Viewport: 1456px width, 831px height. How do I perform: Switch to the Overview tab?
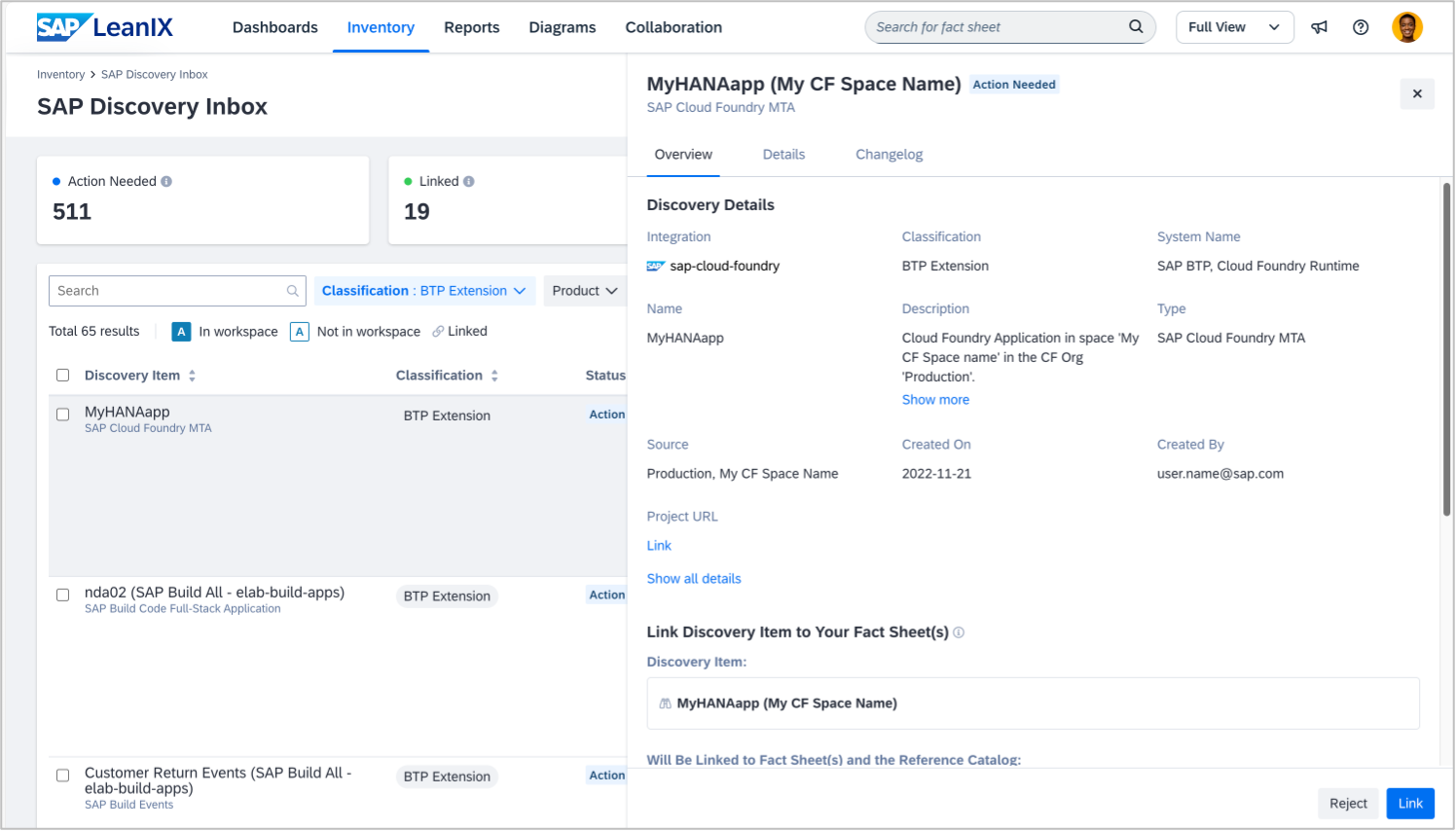click(x=683, y=155)
